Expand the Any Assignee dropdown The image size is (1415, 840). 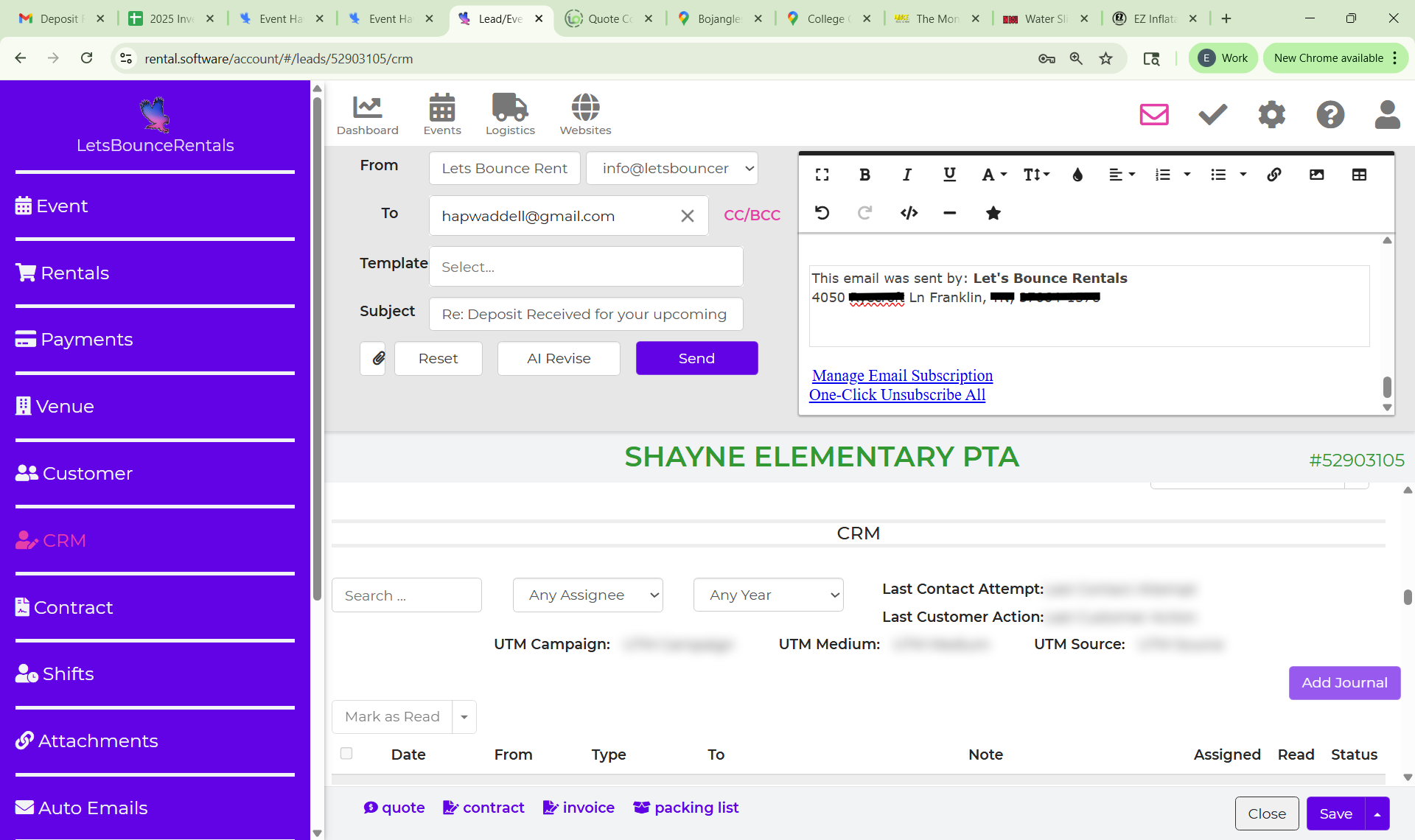(588, 595)
